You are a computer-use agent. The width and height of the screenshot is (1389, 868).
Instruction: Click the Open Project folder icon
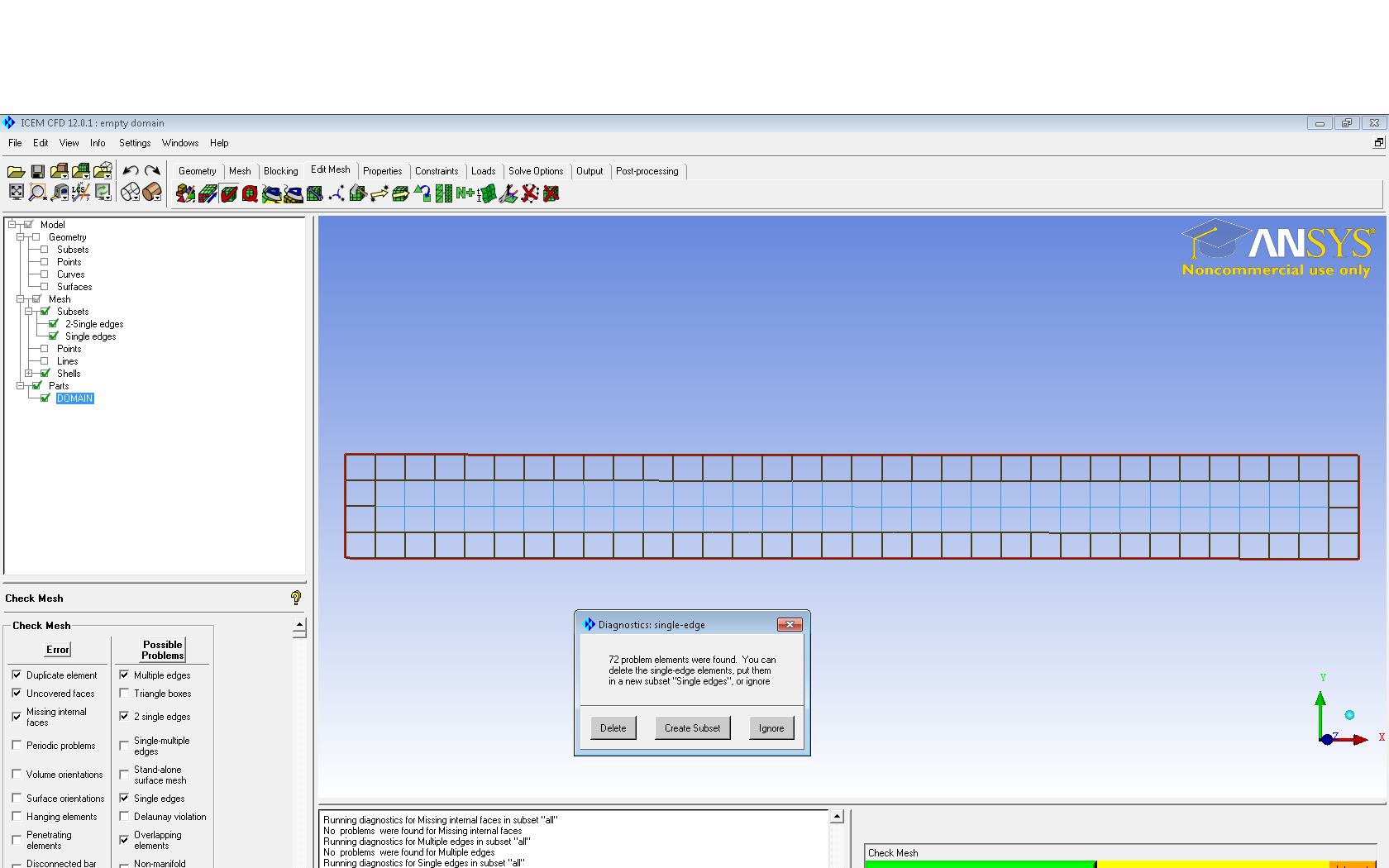pyautogui.click(x=16, y=171)
